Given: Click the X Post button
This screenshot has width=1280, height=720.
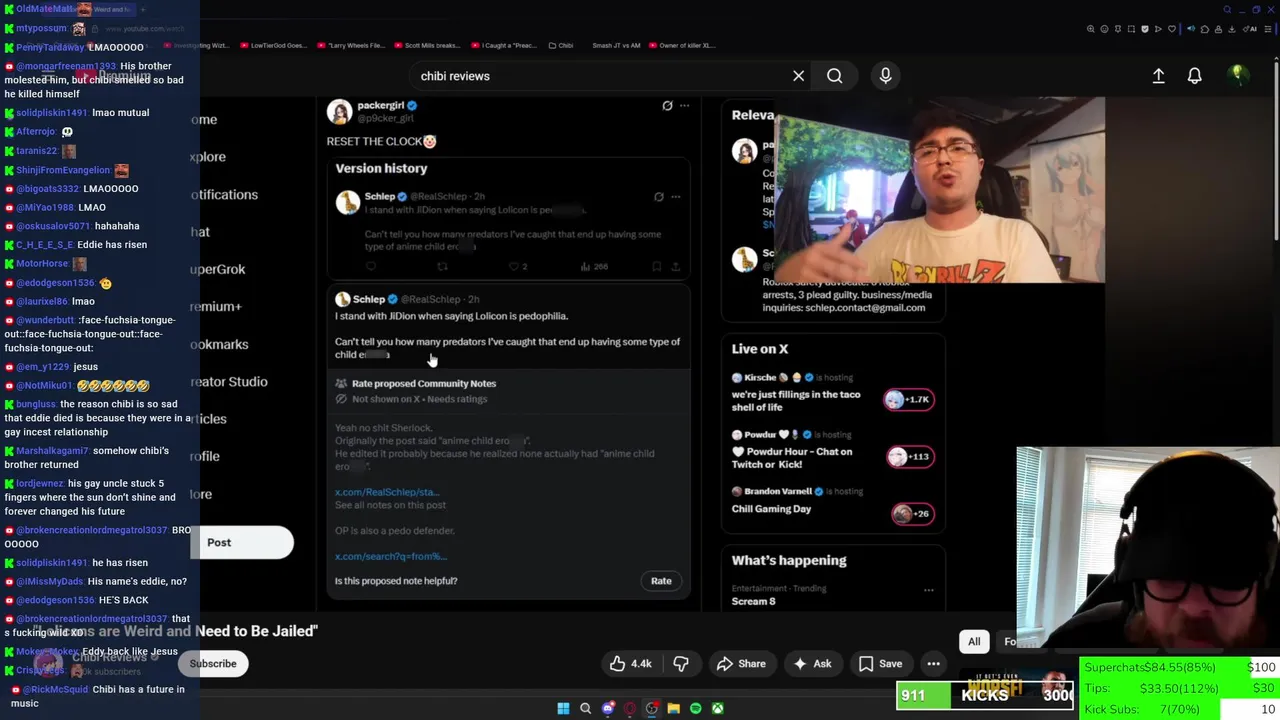Looking at the screenshot, I should click(241, 542).
